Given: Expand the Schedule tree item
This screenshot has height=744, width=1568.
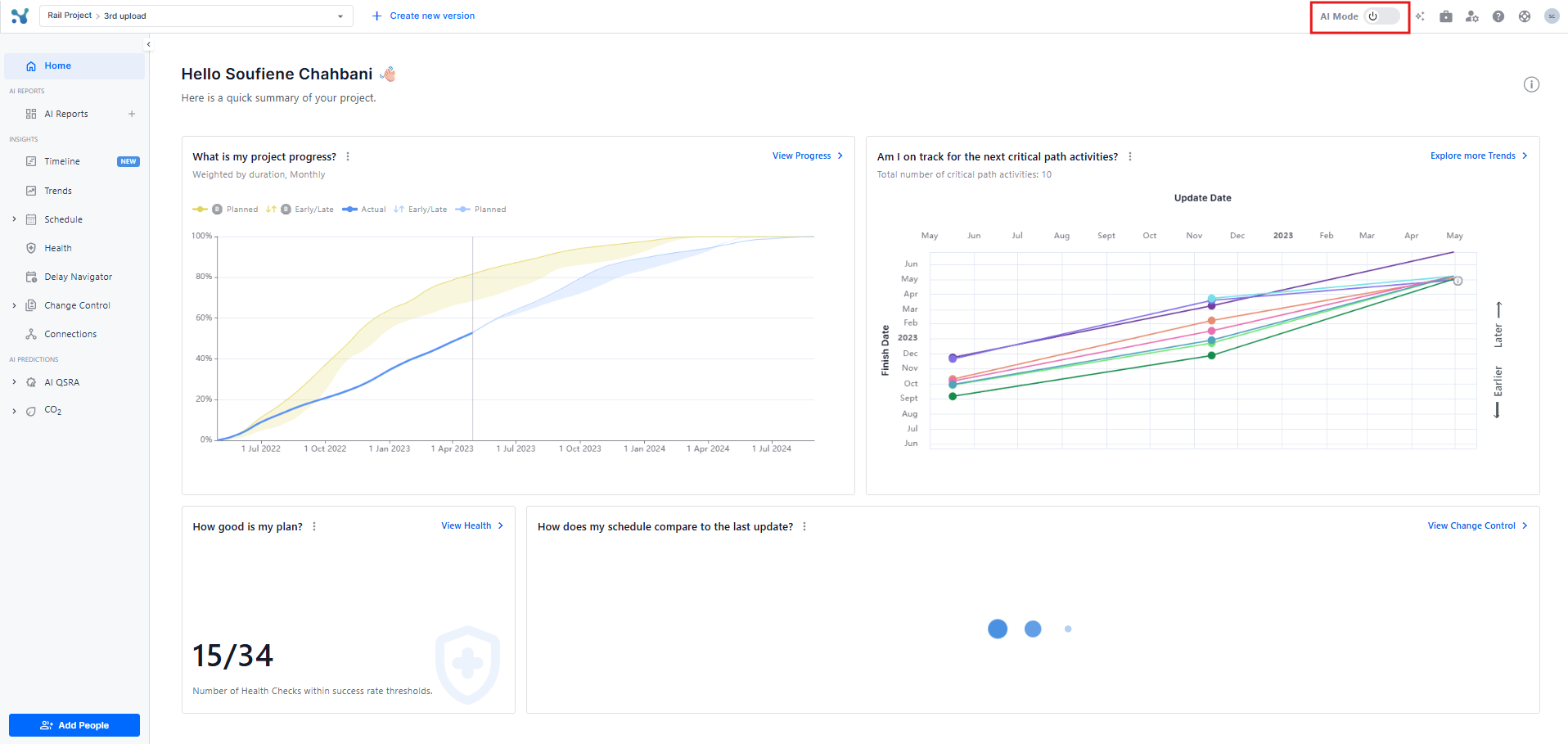Looking at the screenshot, I should click(14, 219).
